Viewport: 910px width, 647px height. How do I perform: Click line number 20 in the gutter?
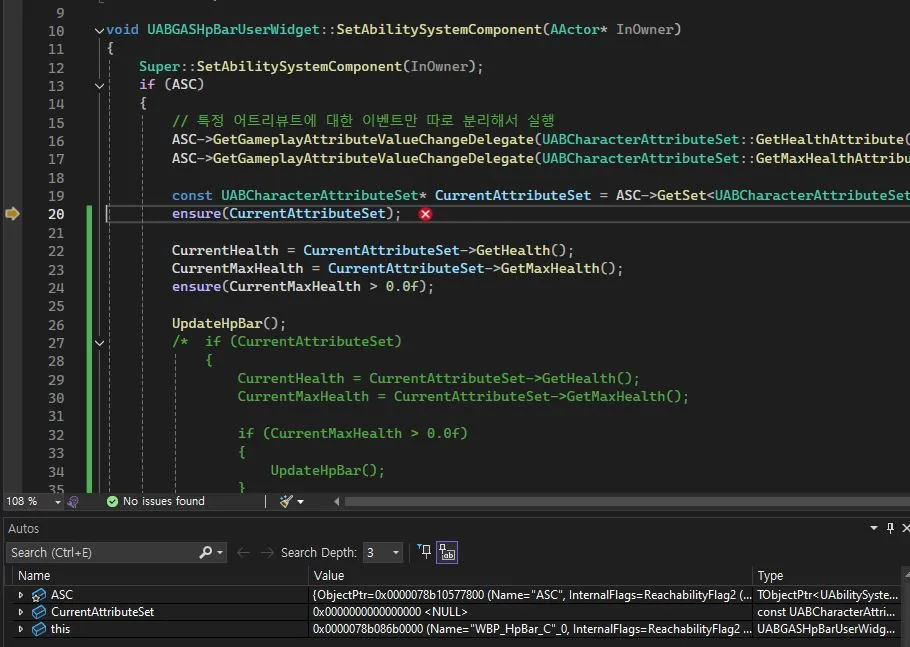pyautogui.click(x=56, y=214)
